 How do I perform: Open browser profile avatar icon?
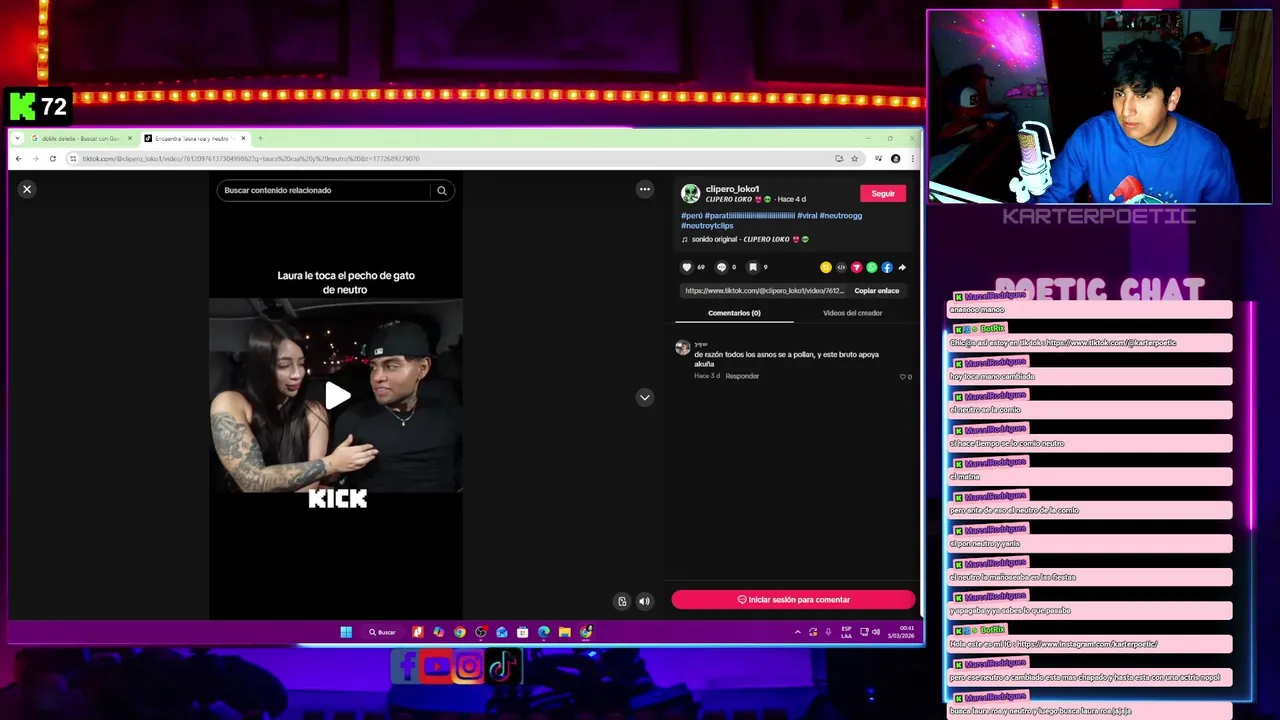click(895, 158)
